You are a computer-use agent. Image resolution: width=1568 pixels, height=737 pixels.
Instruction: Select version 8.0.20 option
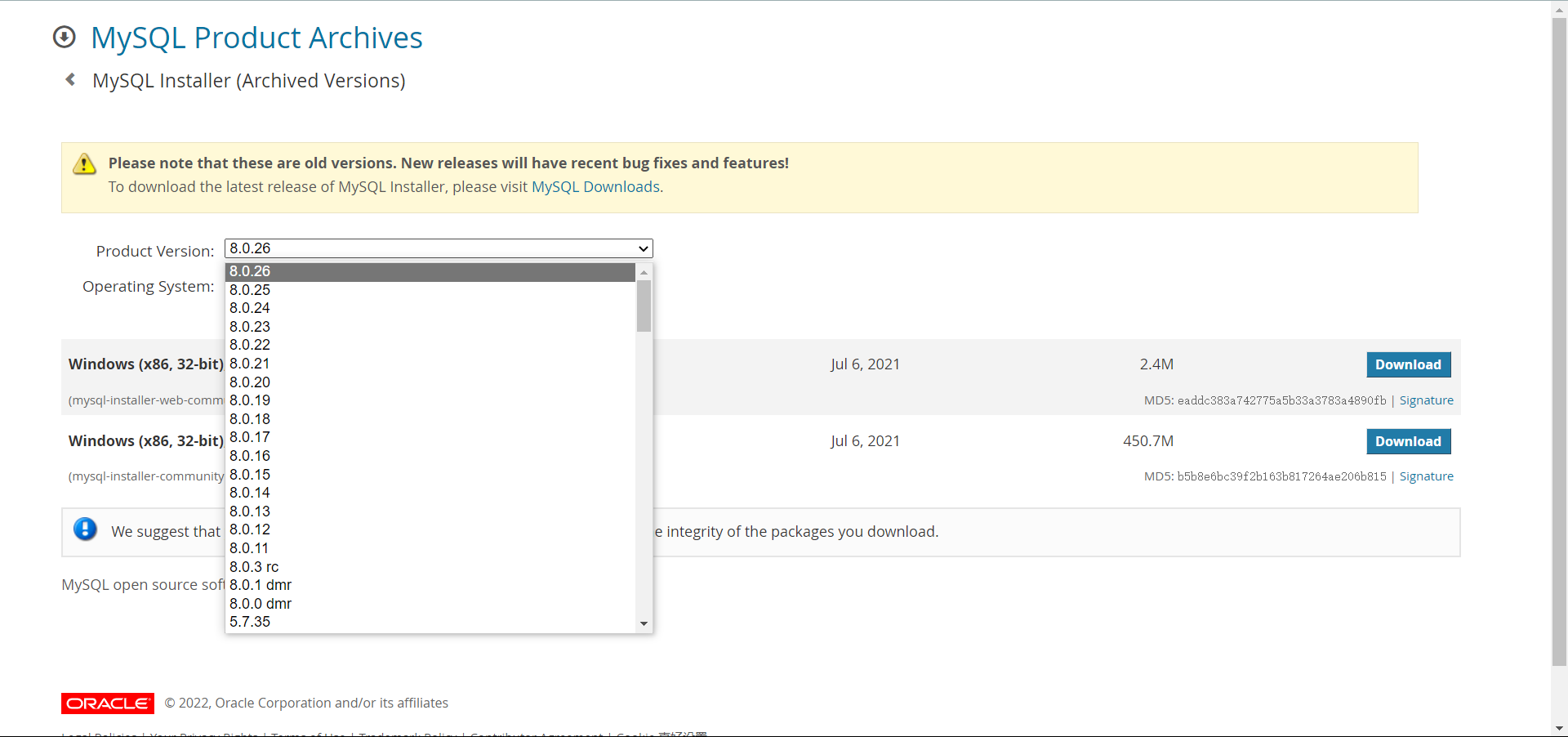430,382
